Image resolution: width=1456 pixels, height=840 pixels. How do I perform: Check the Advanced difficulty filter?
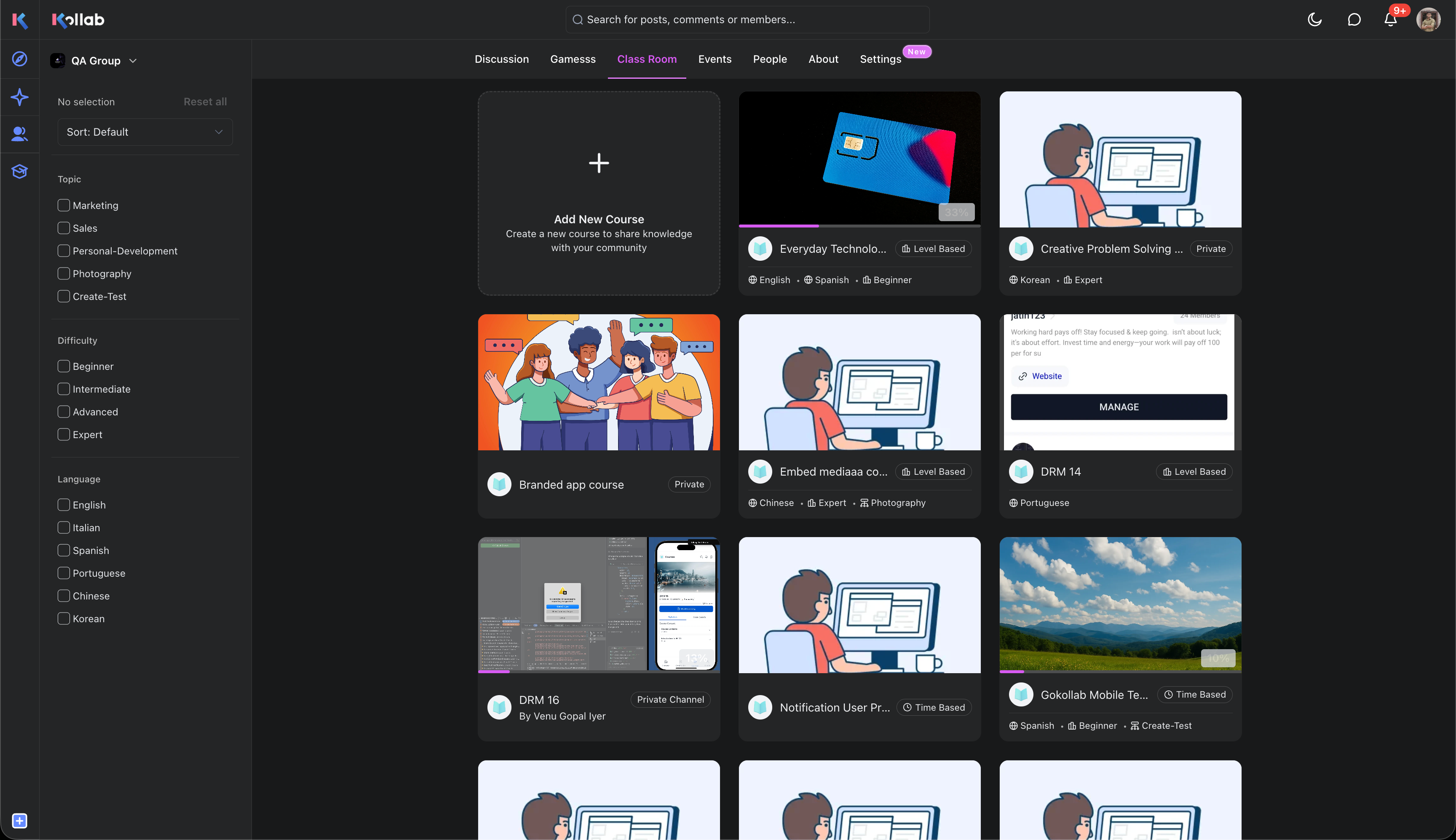click(x=64, y=411)
